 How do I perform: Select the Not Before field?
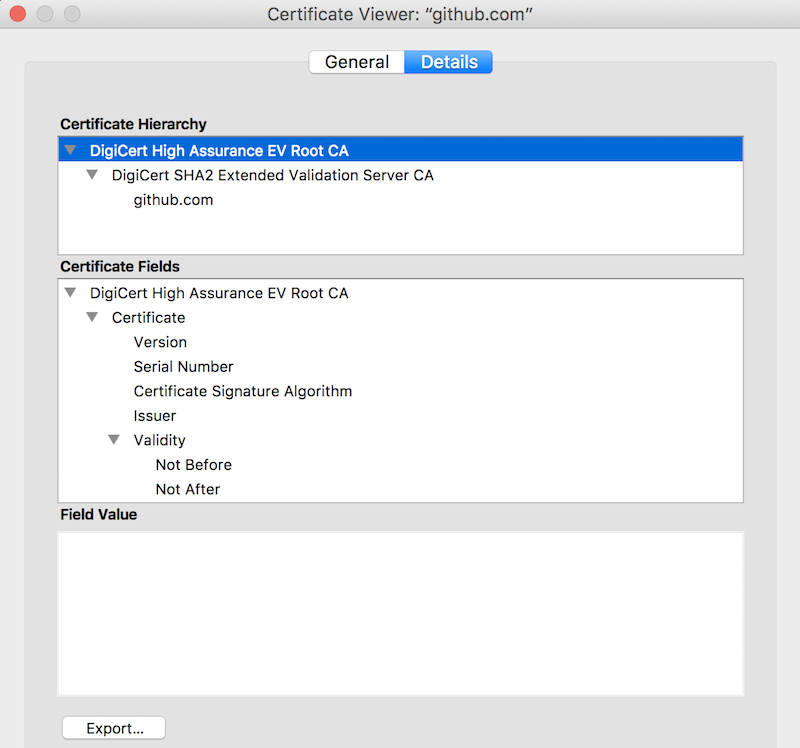[x=401, y=464]
